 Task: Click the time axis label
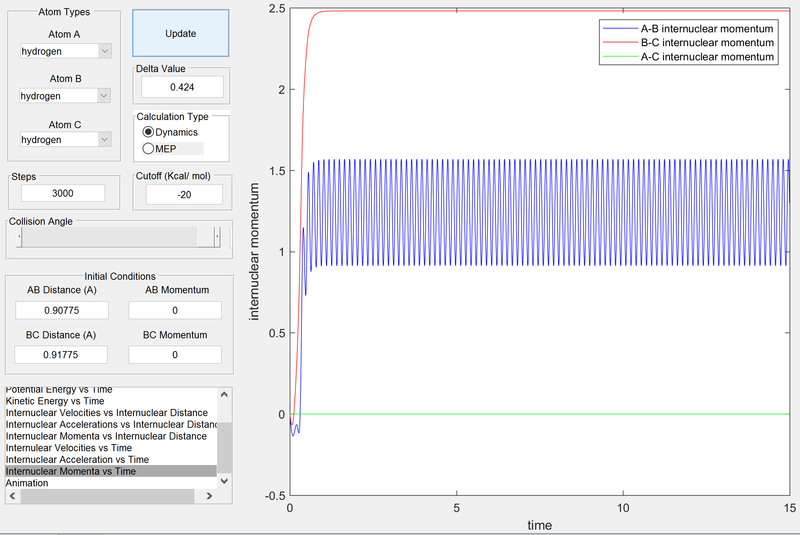(539, 525)
